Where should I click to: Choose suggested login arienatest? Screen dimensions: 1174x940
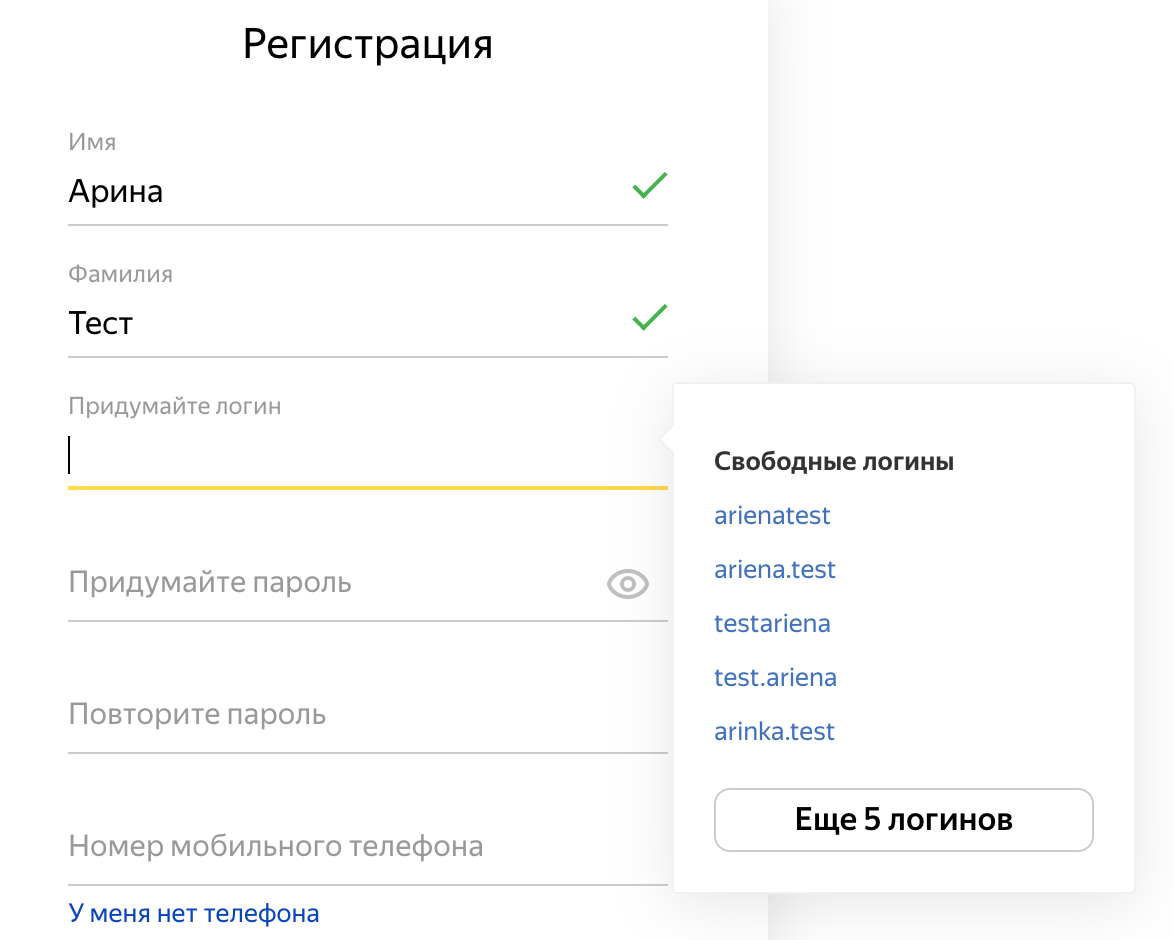[x=772, y=516]
